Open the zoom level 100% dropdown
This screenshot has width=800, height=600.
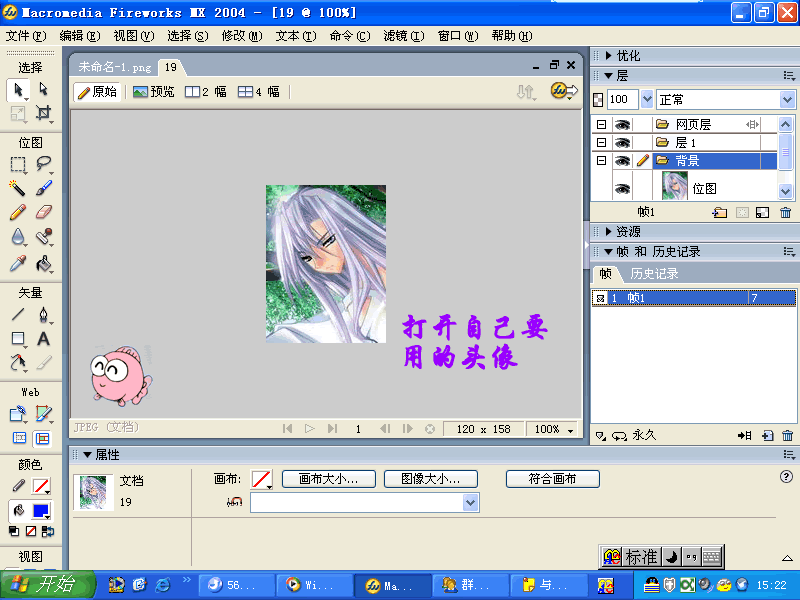570,430
